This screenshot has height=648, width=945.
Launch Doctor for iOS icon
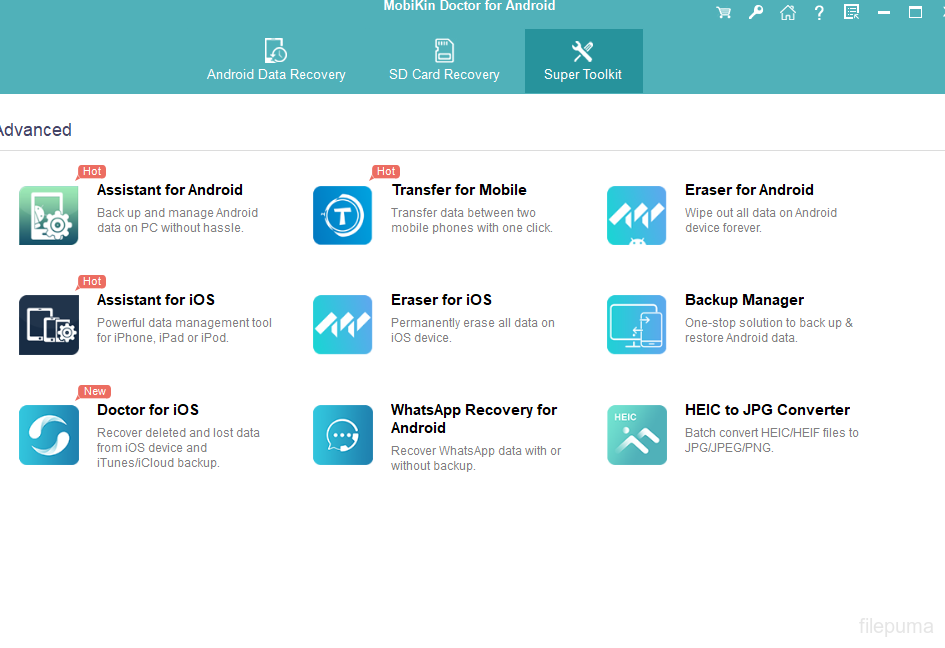(48, 435)
